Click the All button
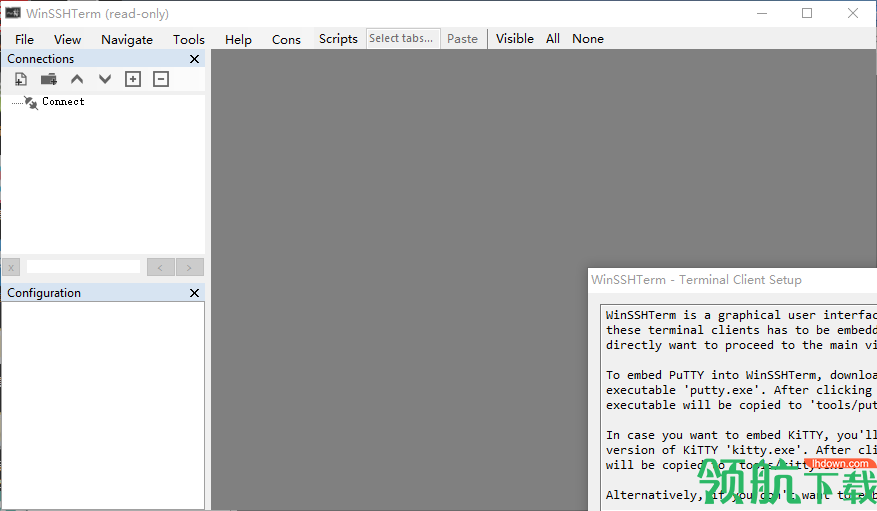This screenshot has height=511, width=877. click(553, 39)
